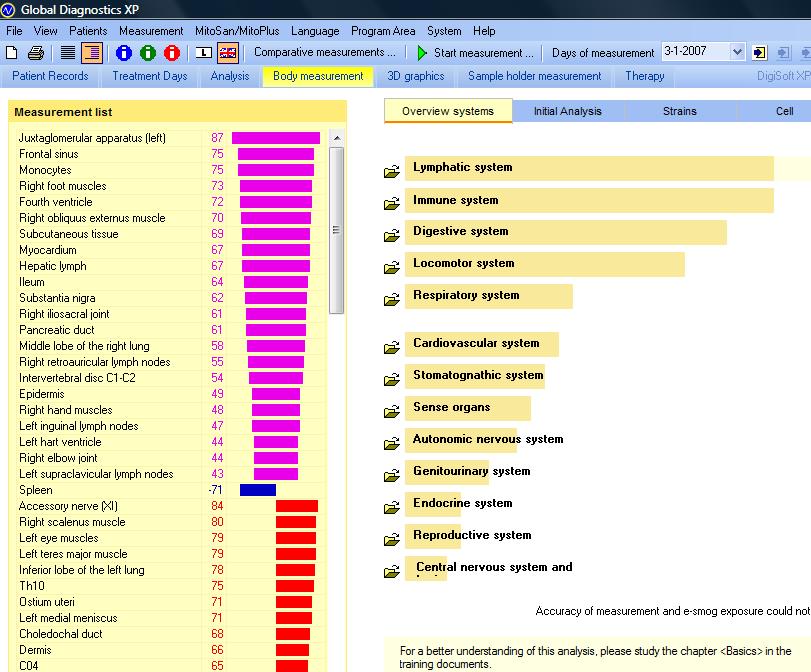Open folder icon for Respiratory system
This screenshot has height=672, width=811.
[x=392, y=299]
